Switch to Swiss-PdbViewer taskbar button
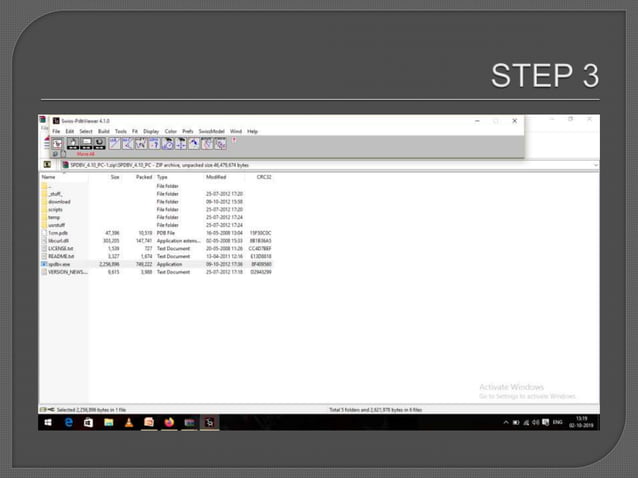 209,423
